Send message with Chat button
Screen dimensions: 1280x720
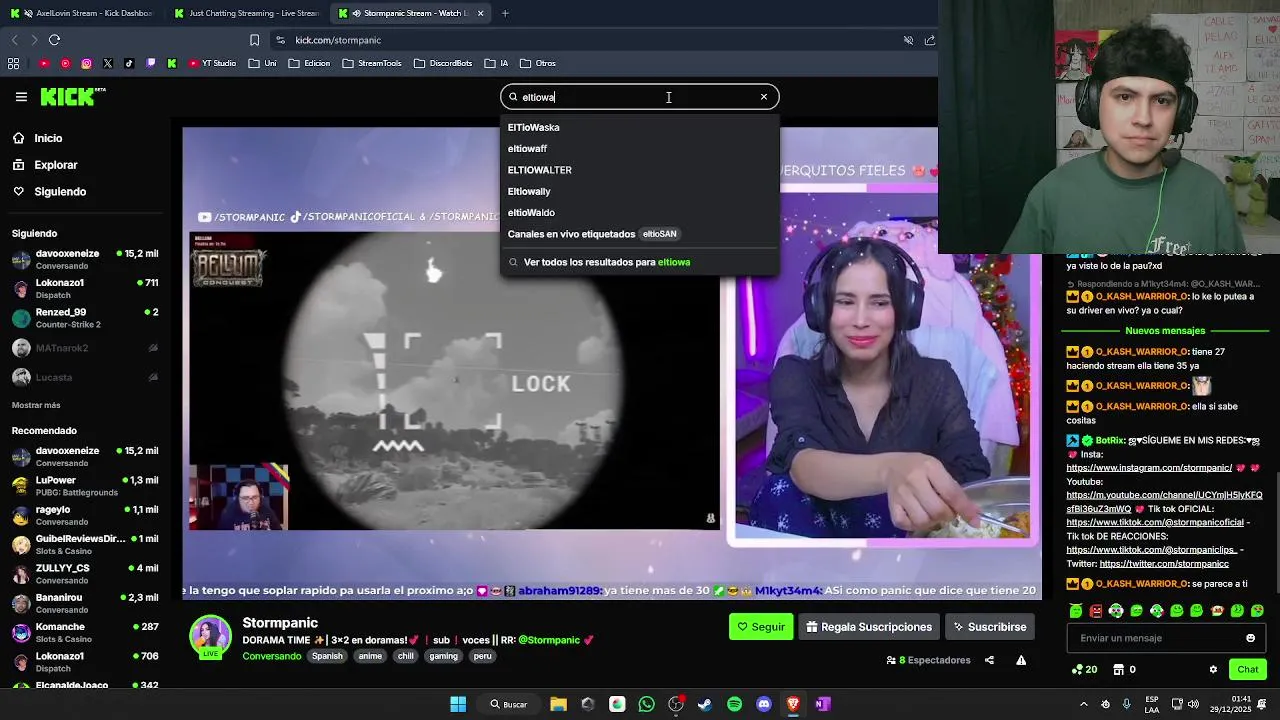[x=1248, y=669]
